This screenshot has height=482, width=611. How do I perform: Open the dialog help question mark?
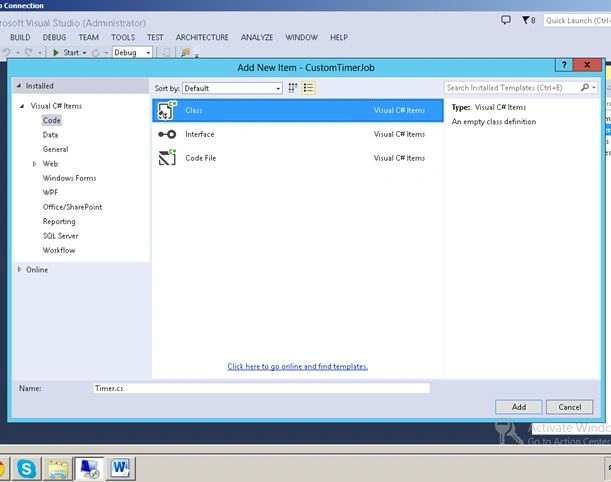coord(564,65)
